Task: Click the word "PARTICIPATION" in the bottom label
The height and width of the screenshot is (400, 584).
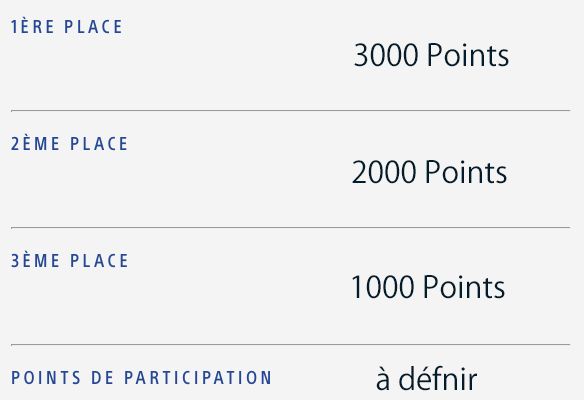Action: [x=198, y=377]
